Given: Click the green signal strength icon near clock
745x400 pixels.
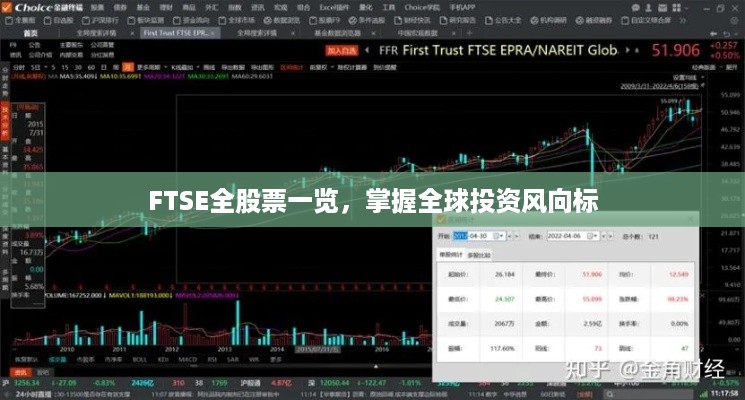Looking at the screenshot, I should (x=704, y=393).
